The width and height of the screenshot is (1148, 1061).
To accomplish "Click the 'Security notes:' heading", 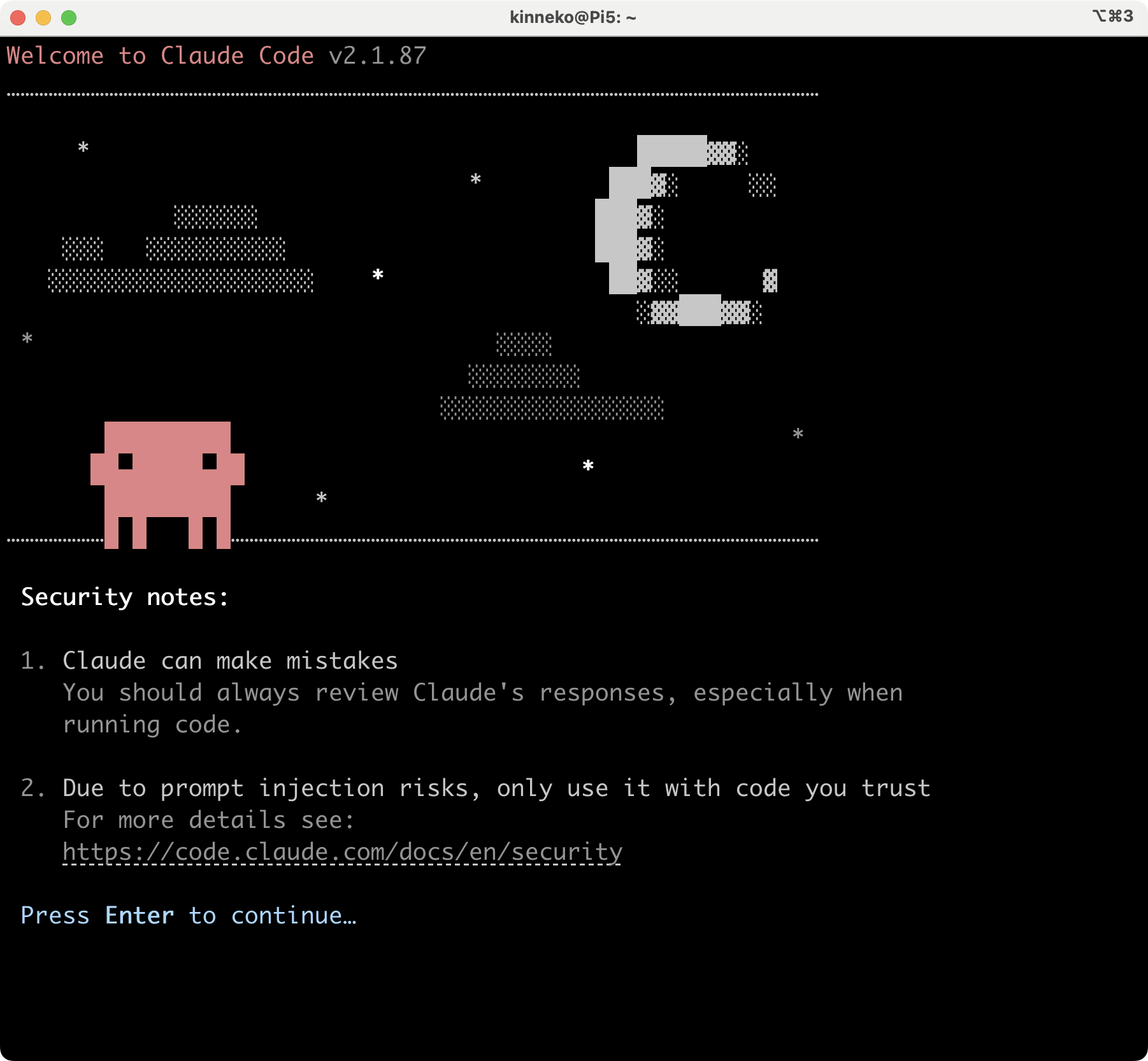I will 125,597.
